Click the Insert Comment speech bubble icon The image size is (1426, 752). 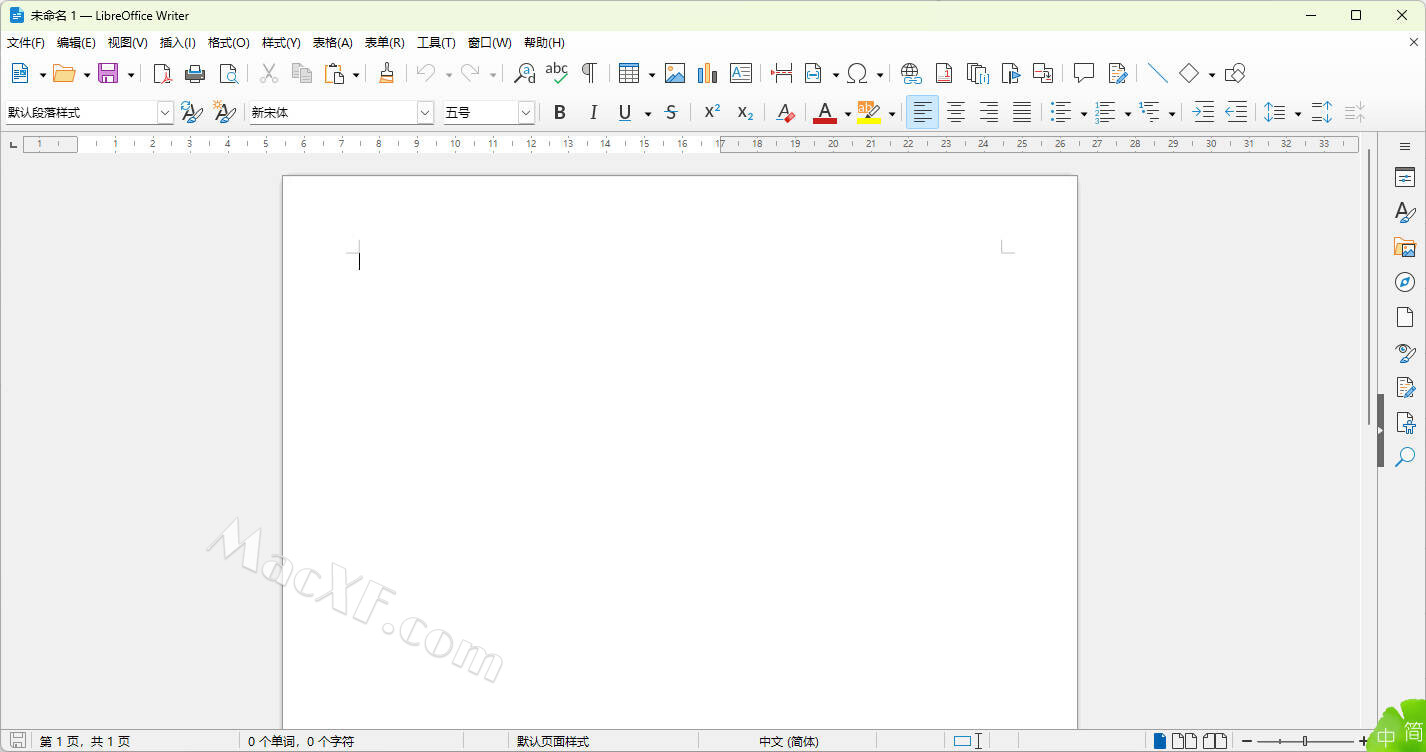click(x=1084, y=73)
